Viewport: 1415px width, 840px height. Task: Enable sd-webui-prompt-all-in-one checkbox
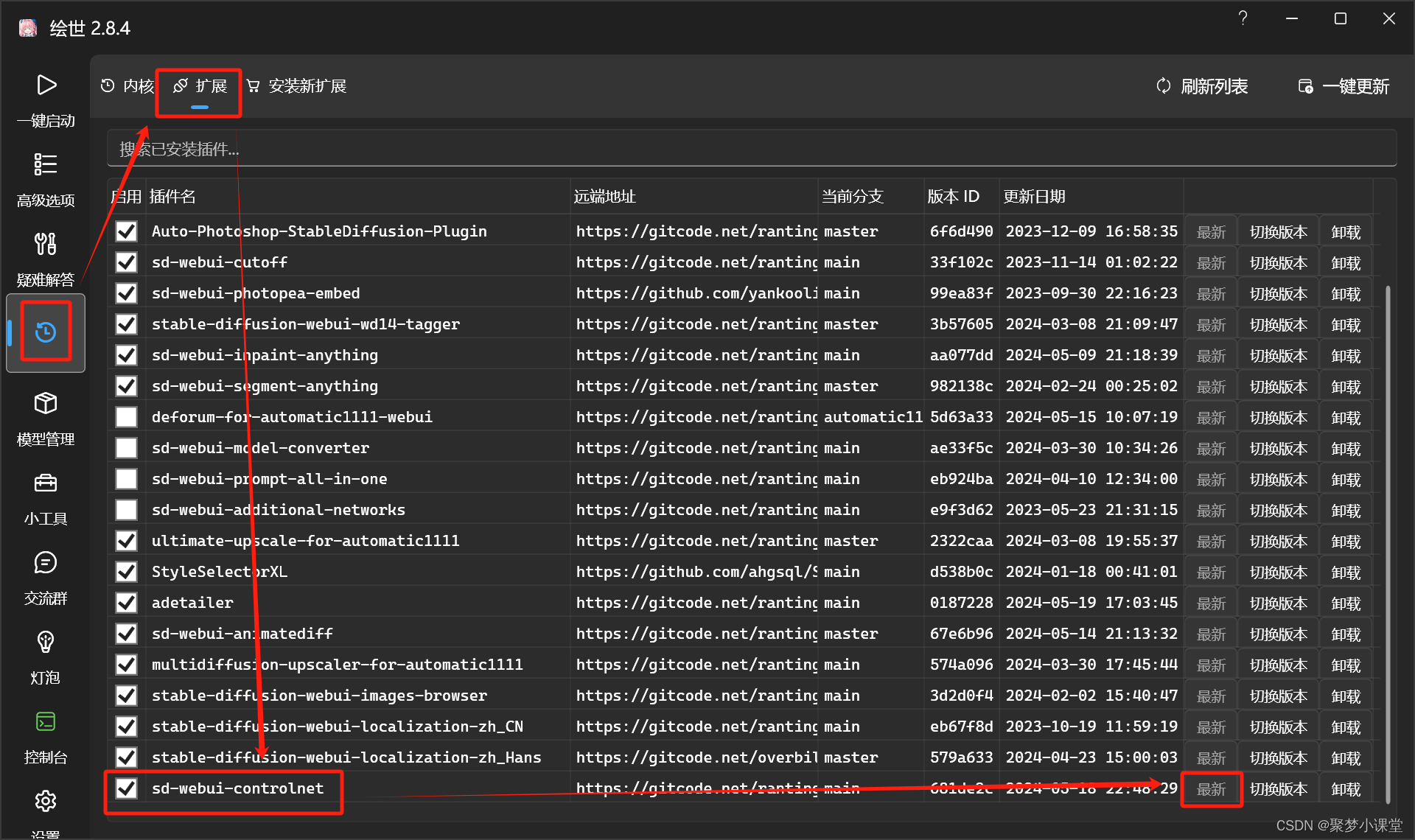pos(127,479)
